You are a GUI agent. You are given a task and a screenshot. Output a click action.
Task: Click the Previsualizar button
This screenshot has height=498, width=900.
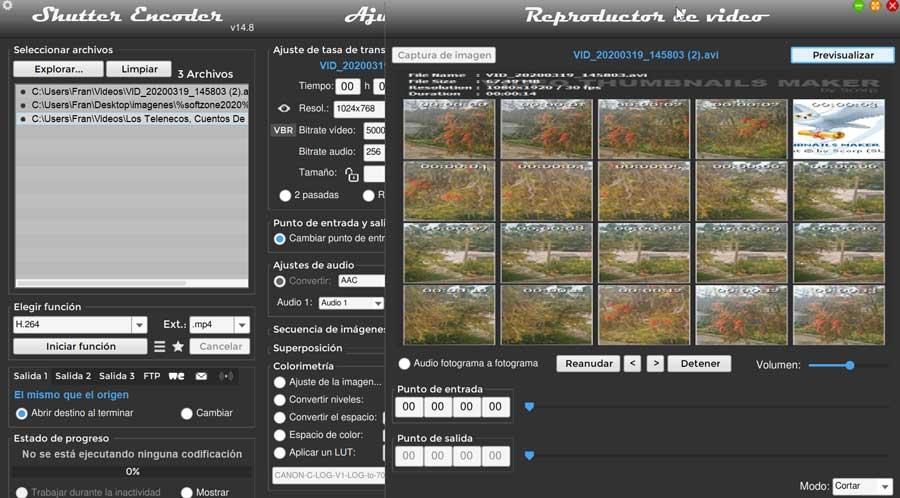tap(843, 55)
